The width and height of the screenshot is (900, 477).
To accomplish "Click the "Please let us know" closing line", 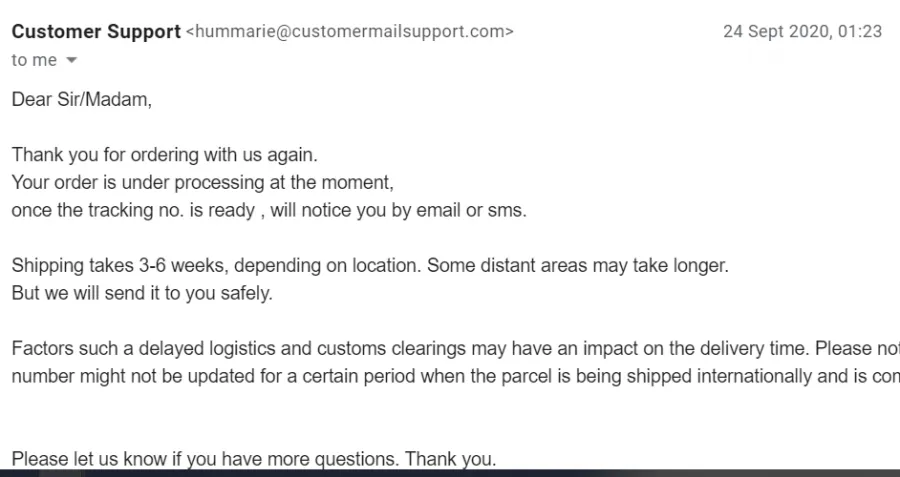I will tap(254, 459).
